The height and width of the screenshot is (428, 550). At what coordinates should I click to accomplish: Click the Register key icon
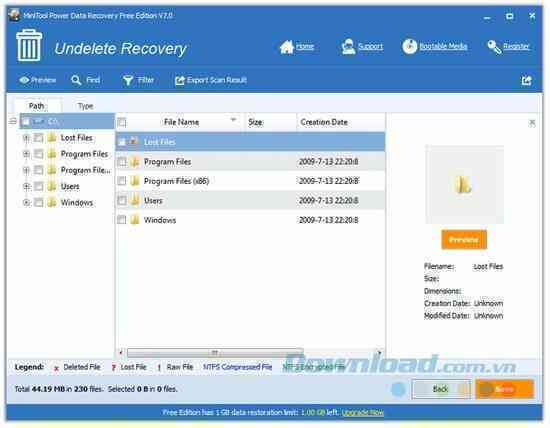[x=494, y=47]
